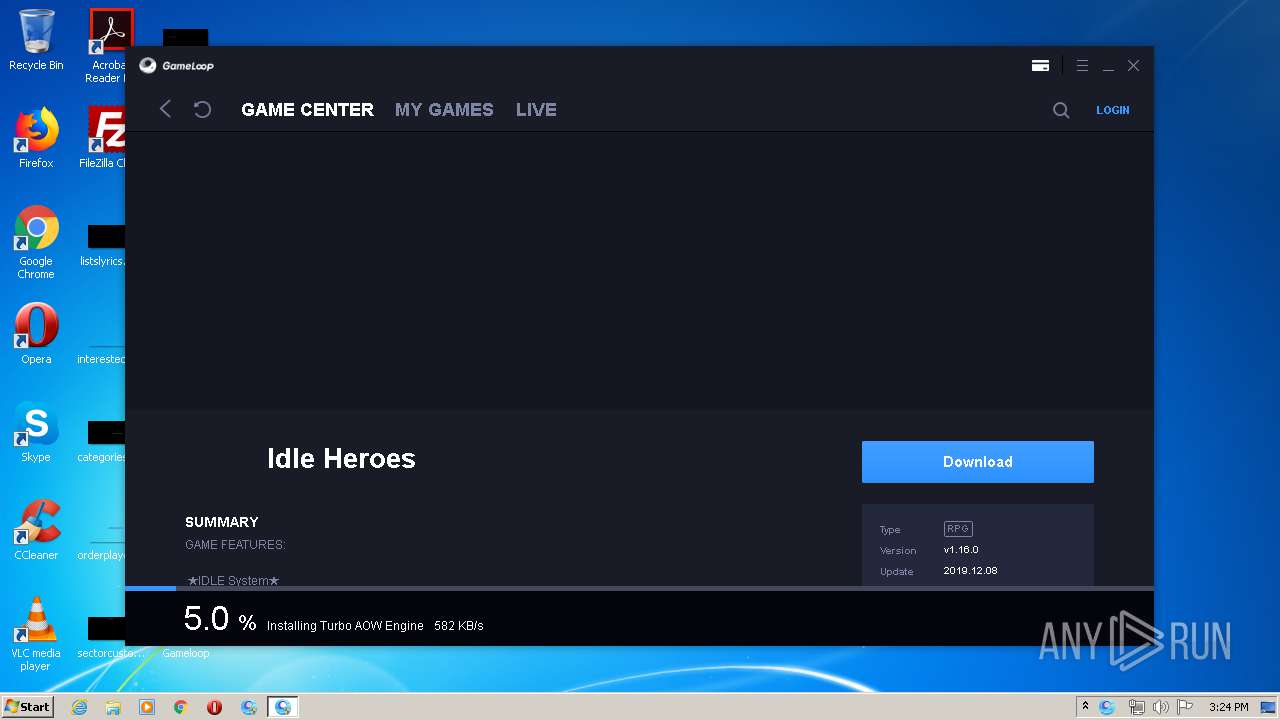Switch to MY GAMES tab
This screenshot has width=1280, height=720.
tap(444, 110)
